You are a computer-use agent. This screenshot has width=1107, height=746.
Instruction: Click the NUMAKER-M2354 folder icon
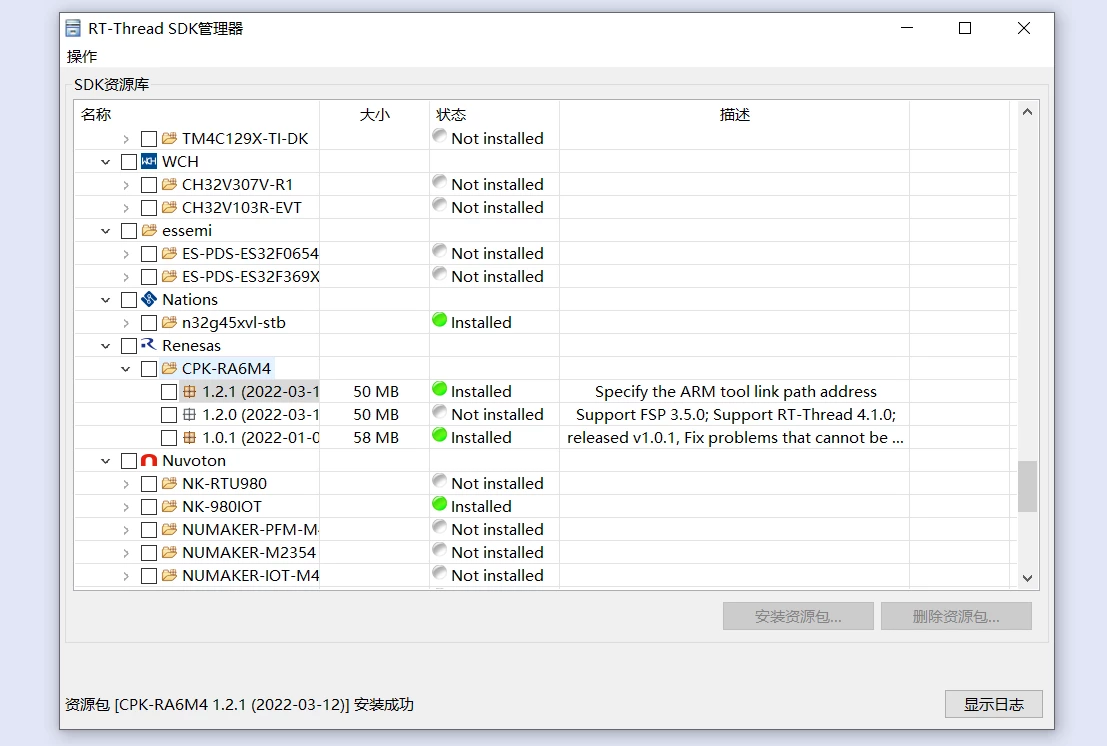click(x=169, y=552)
